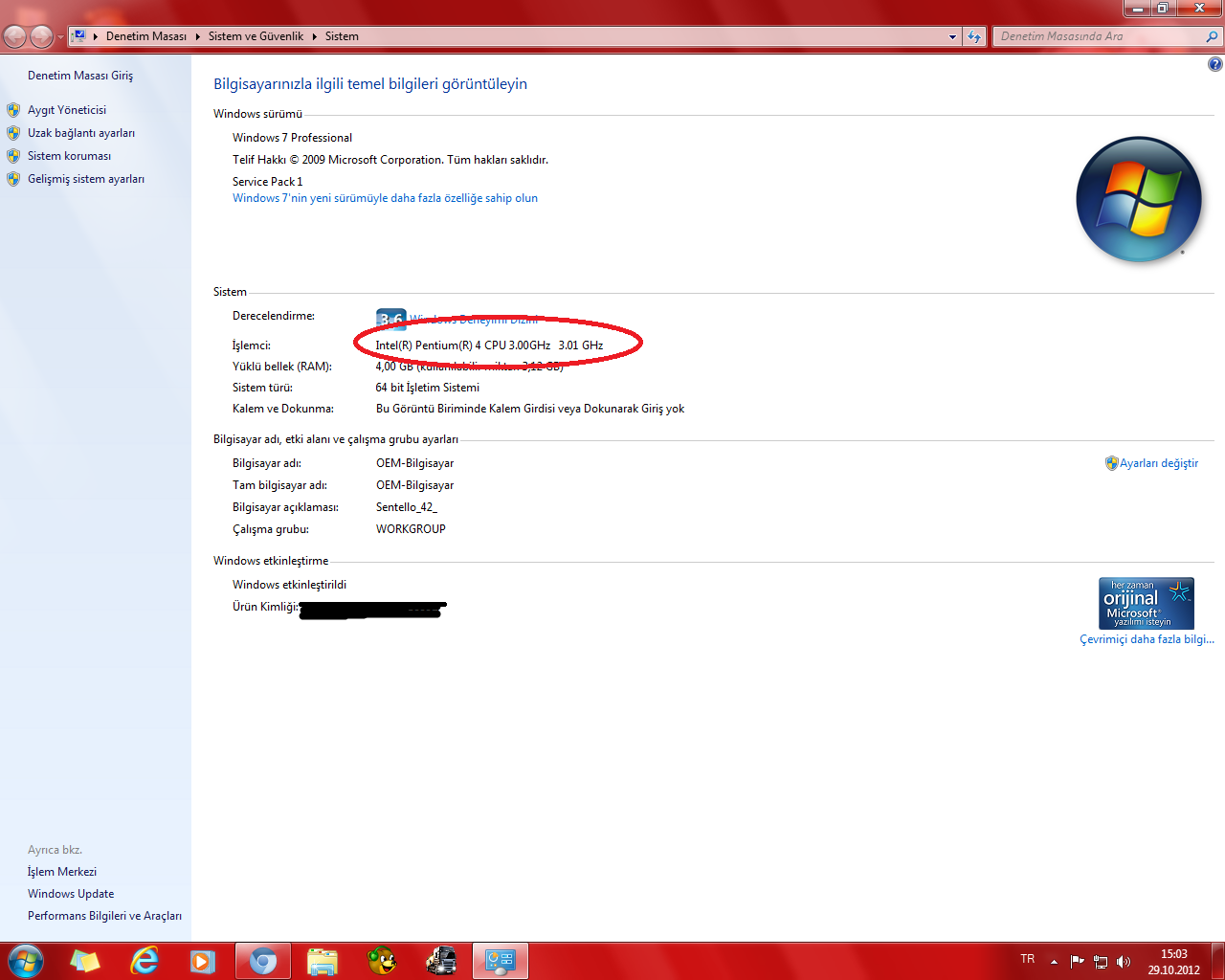Show hidden tray icons arrow
1225x980 pixels.
click(1054, 962)
